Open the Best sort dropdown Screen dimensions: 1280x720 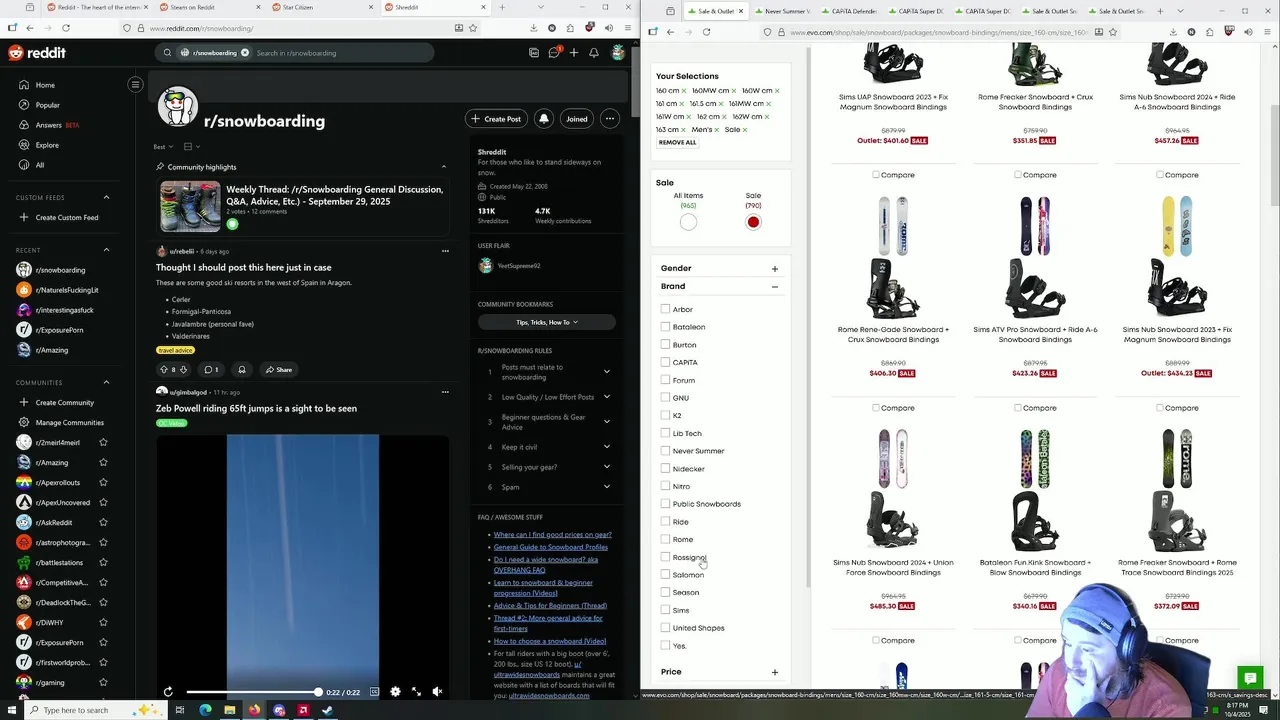162,147
